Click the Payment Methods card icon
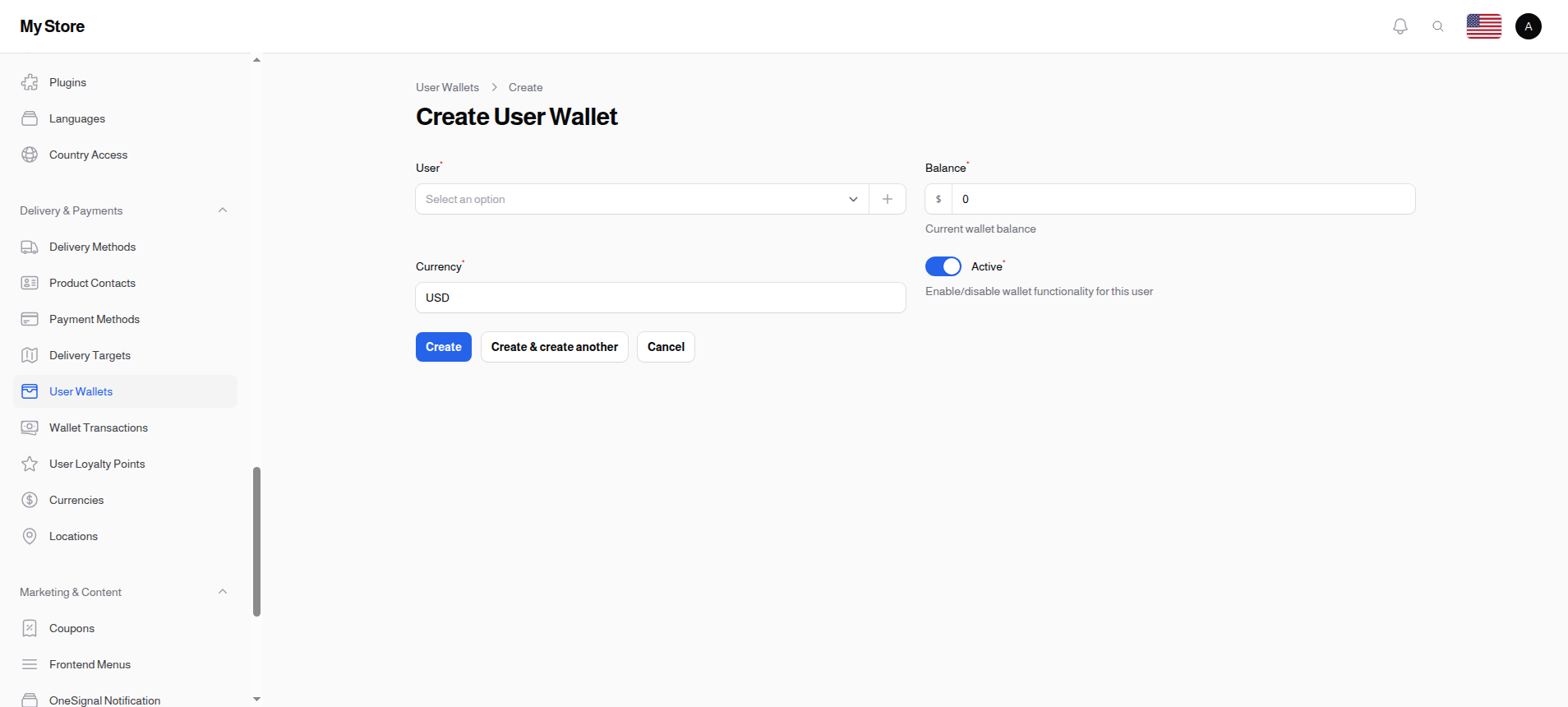 30,319
